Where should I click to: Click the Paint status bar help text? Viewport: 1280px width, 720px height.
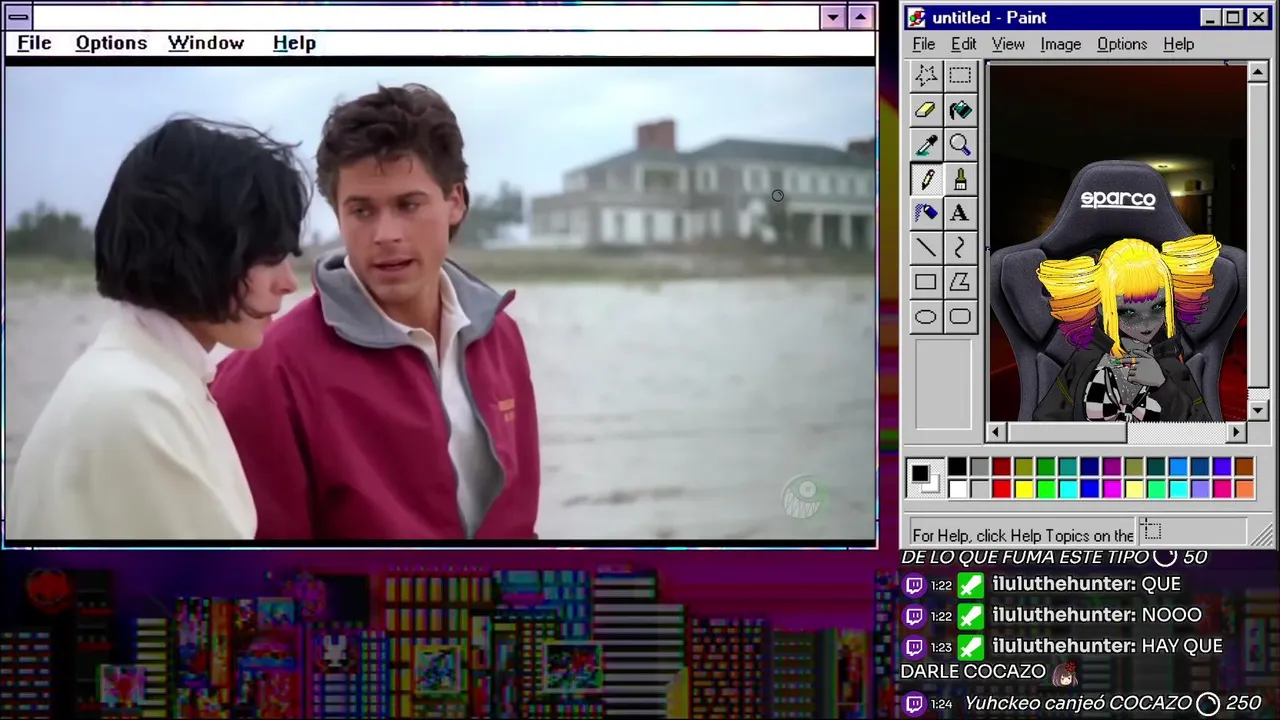pos(1023,535)
